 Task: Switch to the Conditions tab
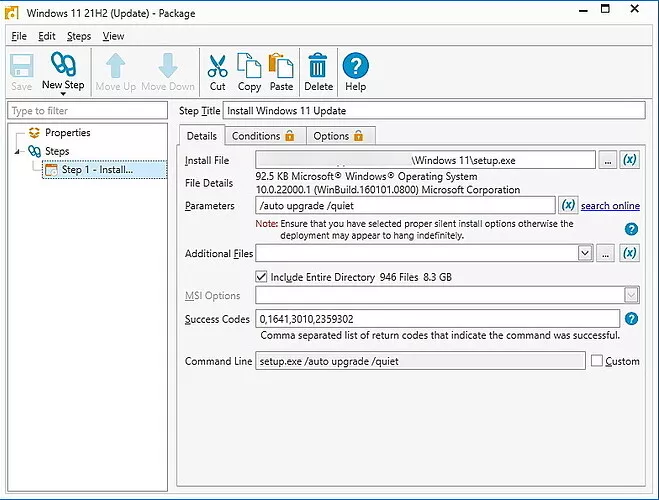click(x=266, y=136)
